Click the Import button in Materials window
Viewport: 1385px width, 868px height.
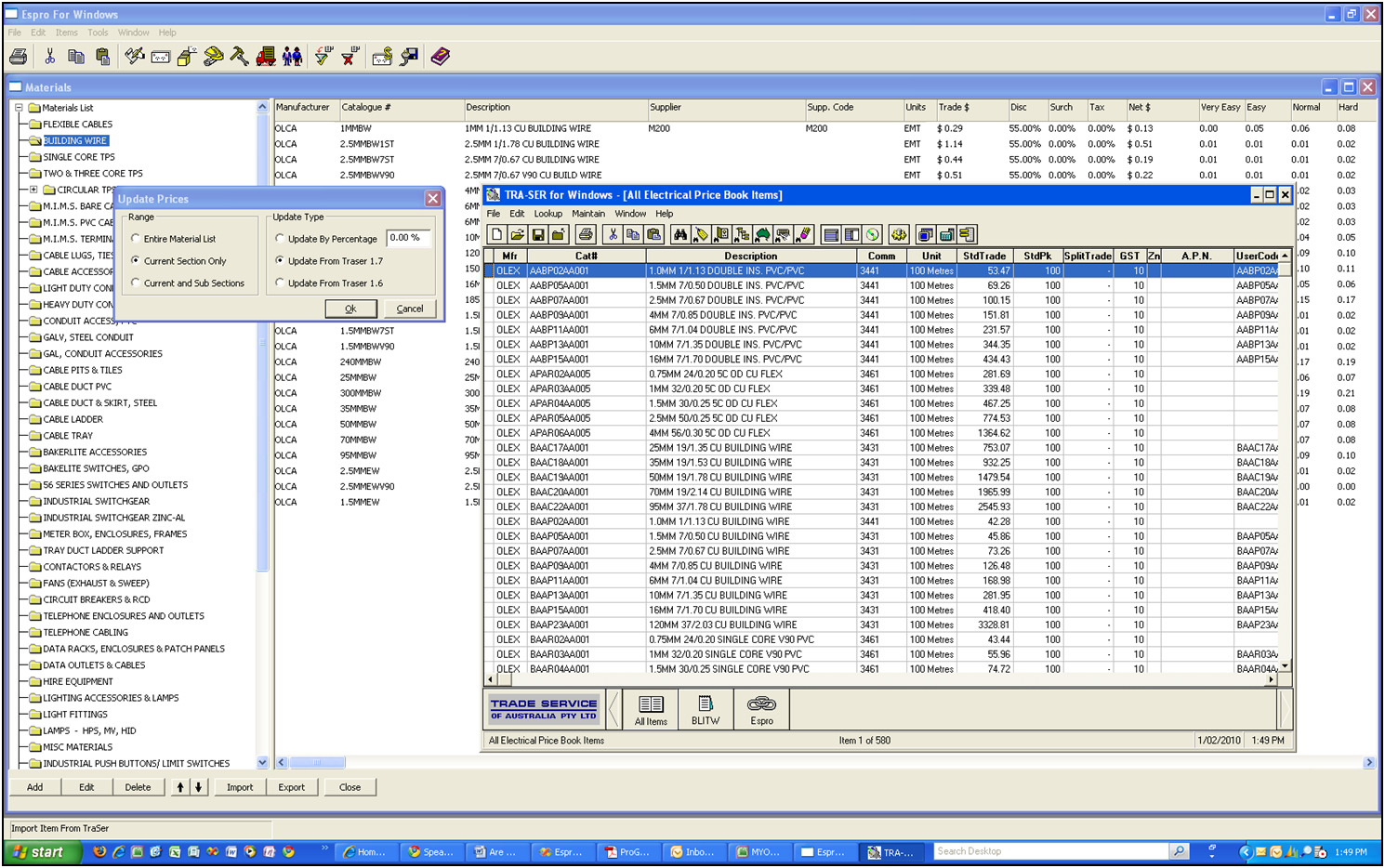click(x=240, y=787)
